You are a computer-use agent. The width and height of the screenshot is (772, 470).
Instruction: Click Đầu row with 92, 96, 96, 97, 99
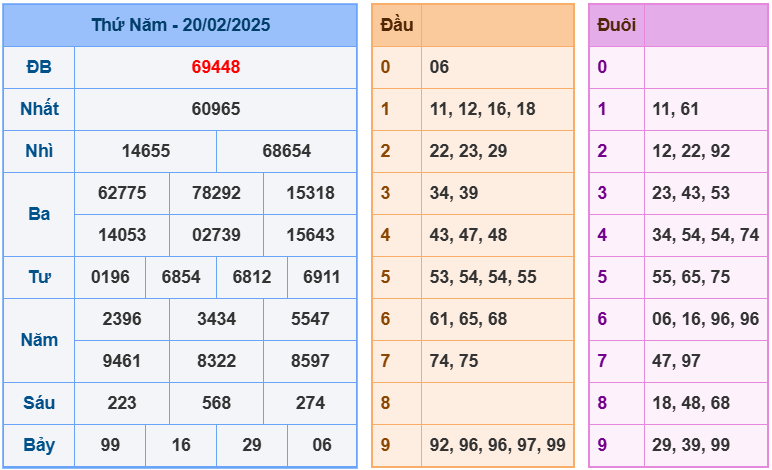point(497,445)
